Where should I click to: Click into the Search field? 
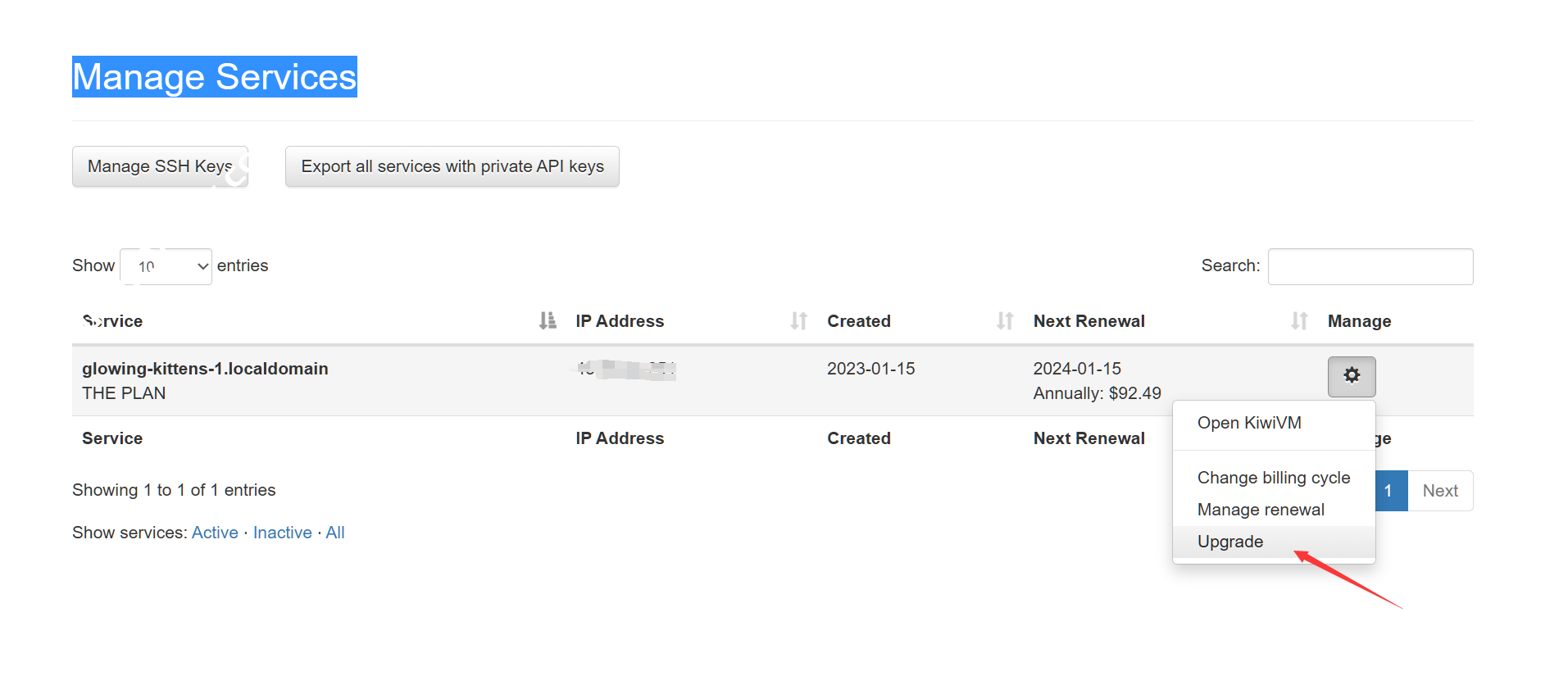click(1370, 266)
